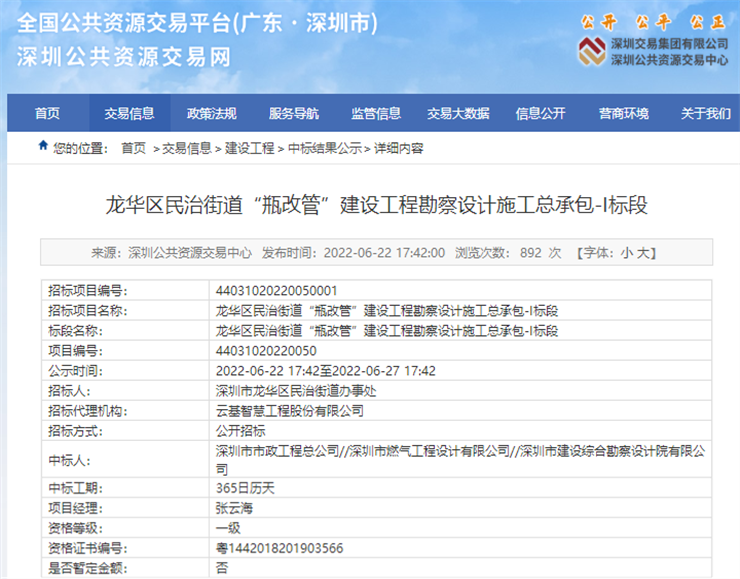Go to 服务导航 menu item
740x579 pixels.
(293, 114)
